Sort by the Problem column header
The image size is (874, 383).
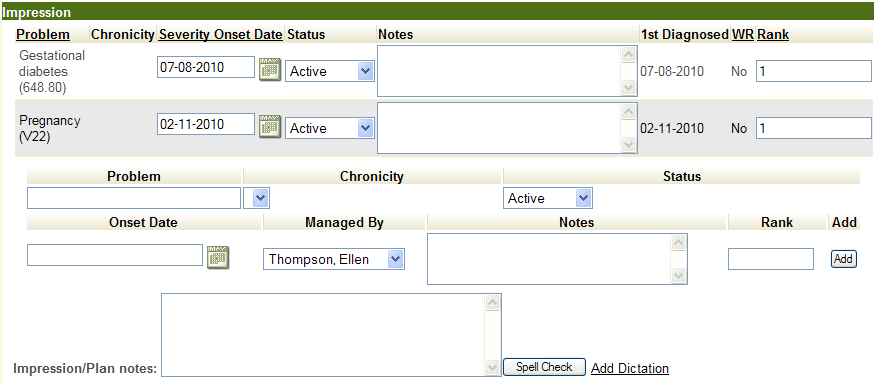[x=43, y=35]
